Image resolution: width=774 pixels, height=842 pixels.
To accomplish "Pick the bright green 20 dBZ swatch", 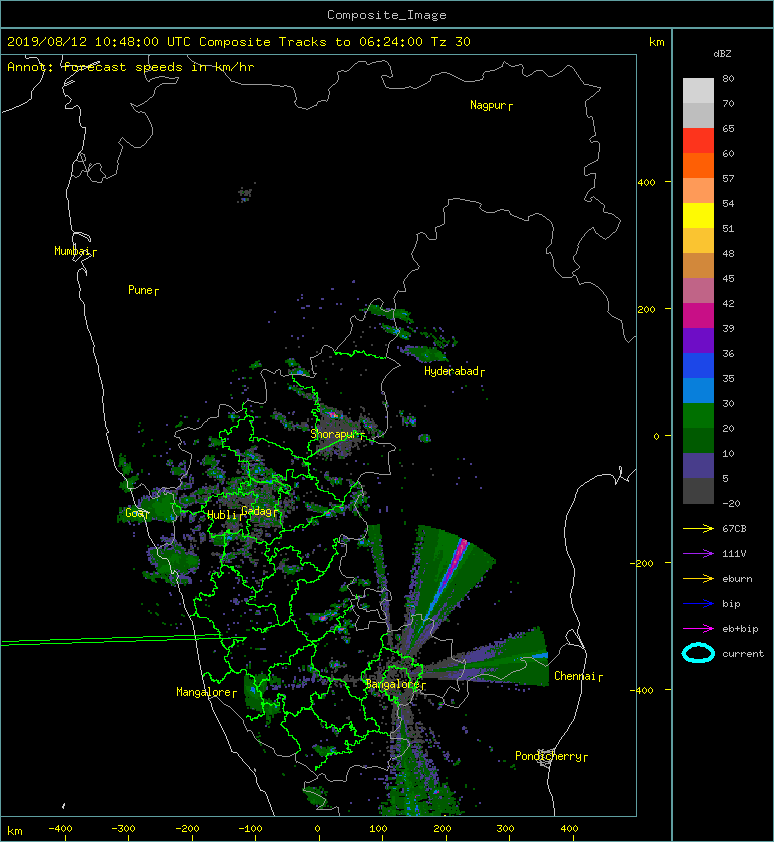I will 698,415.
